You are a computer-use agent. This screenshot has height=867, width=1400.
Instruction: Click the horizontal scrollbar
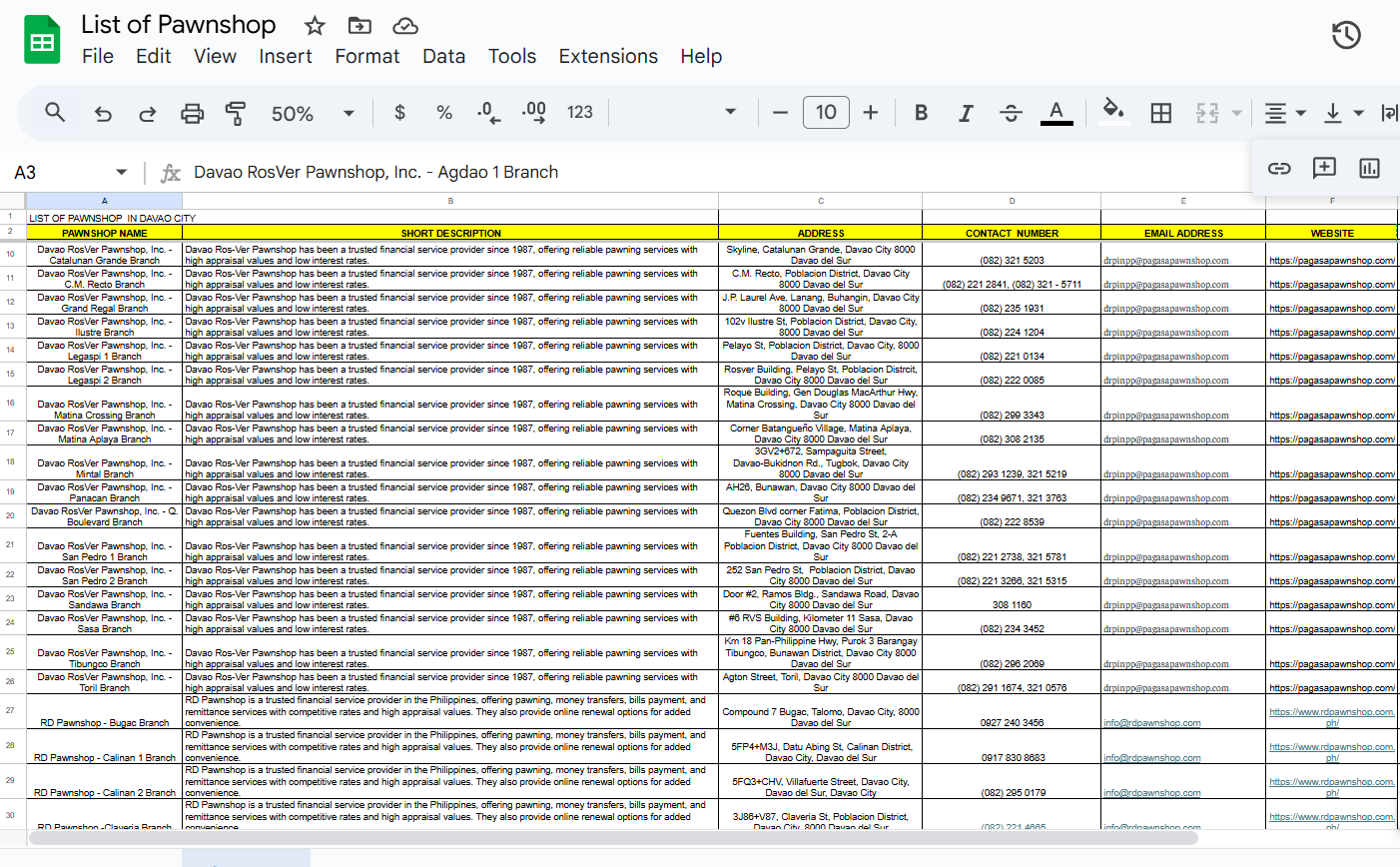click(613, 838)
